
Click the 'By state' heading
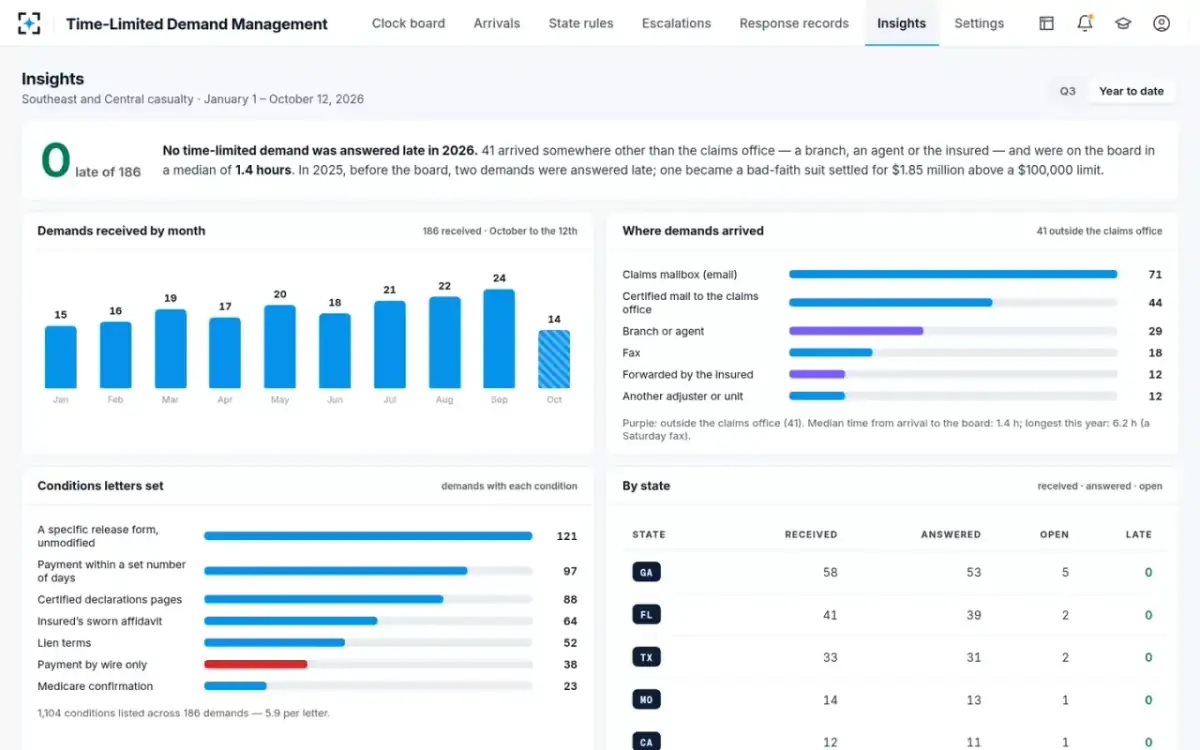646,486
